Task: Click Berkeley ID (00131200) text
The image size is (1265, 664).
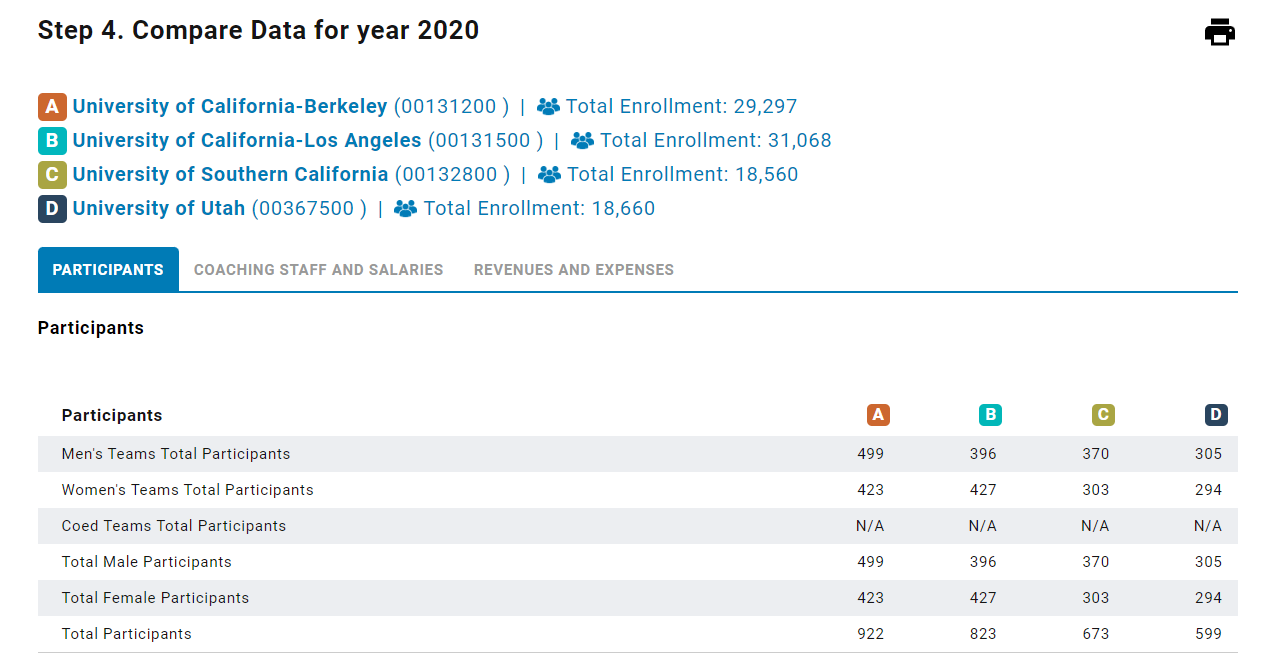Action: click(451, 107)
